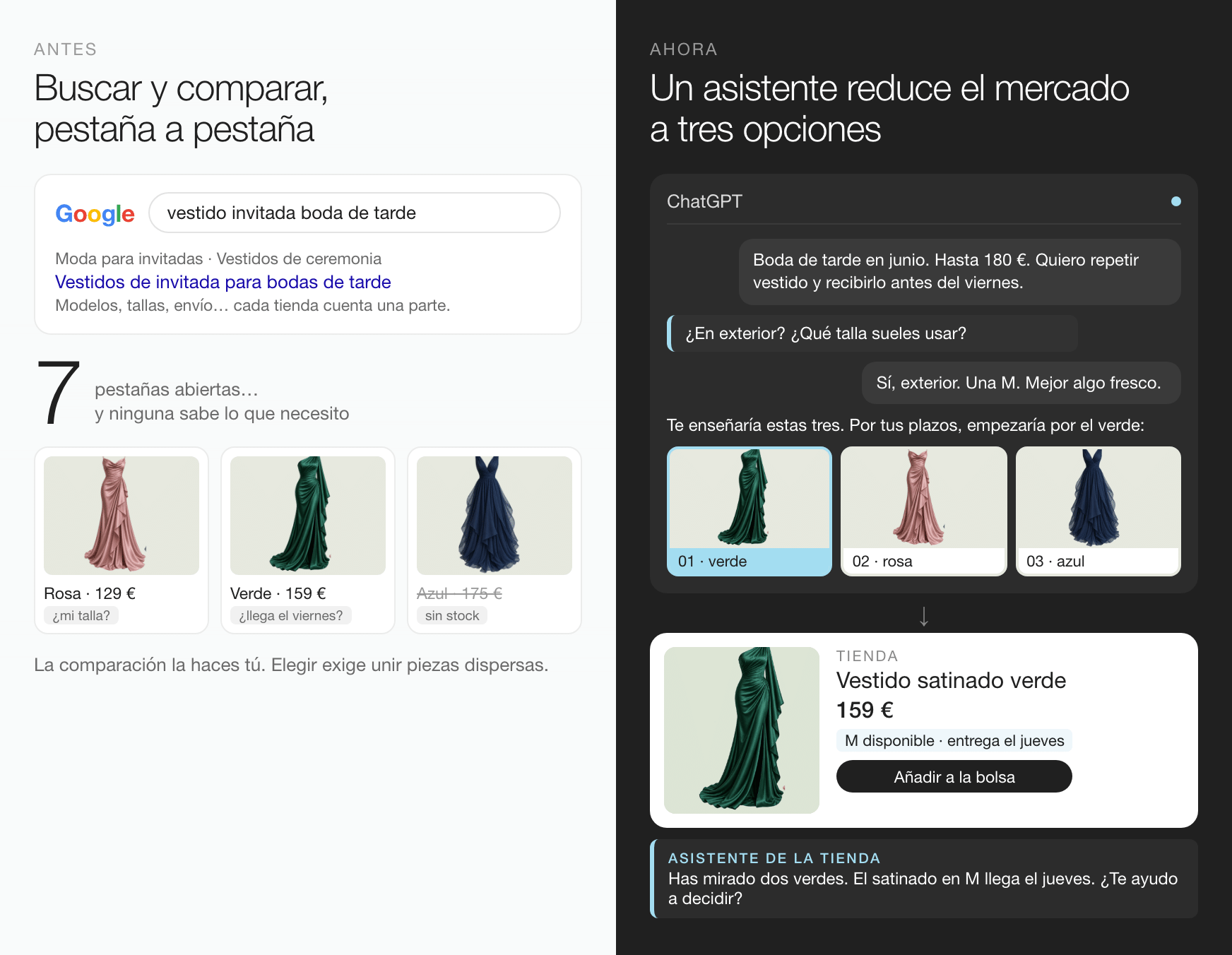1232x955 pixels.
Task: Click the 'sin stock' tag
Action: point(452,615)
